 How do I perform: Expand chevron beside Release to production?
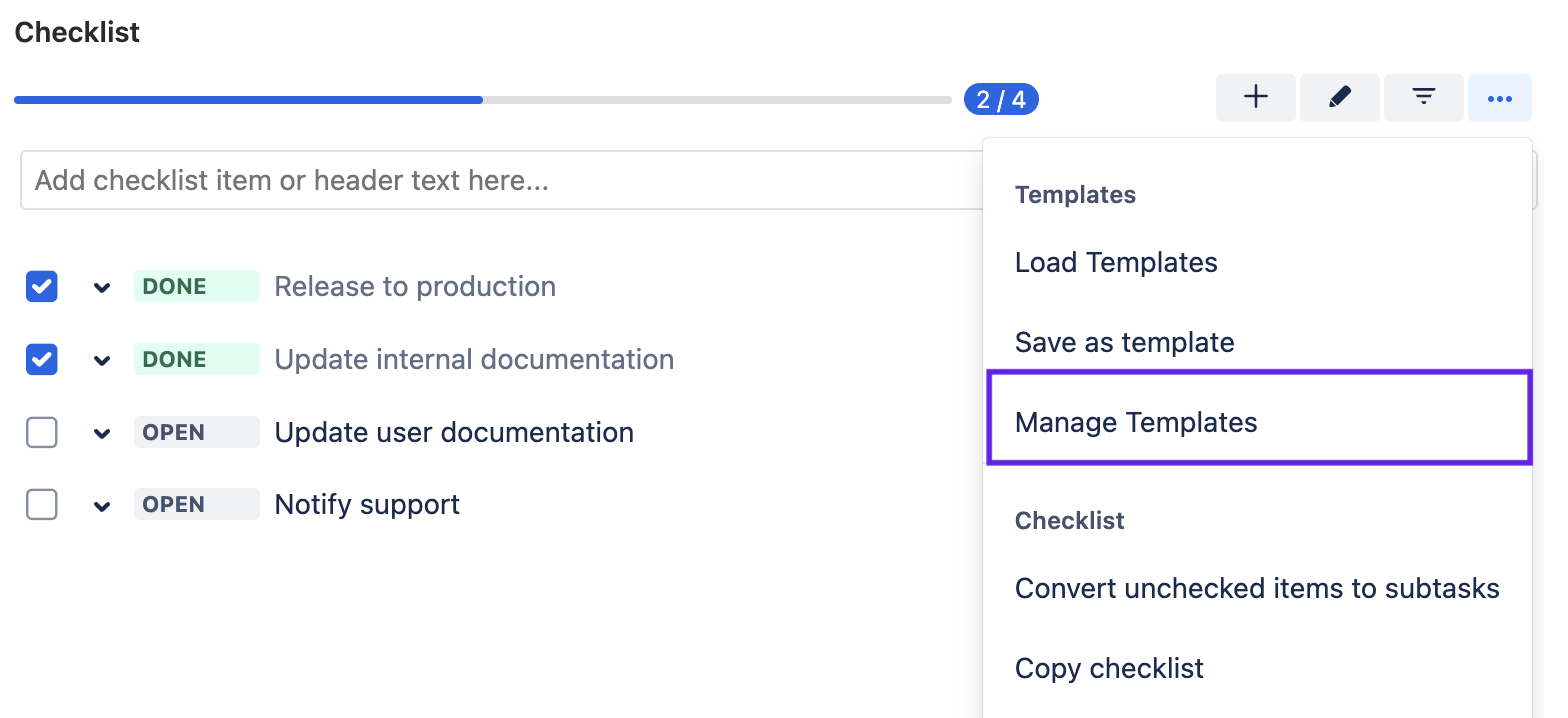coord(101,288)
